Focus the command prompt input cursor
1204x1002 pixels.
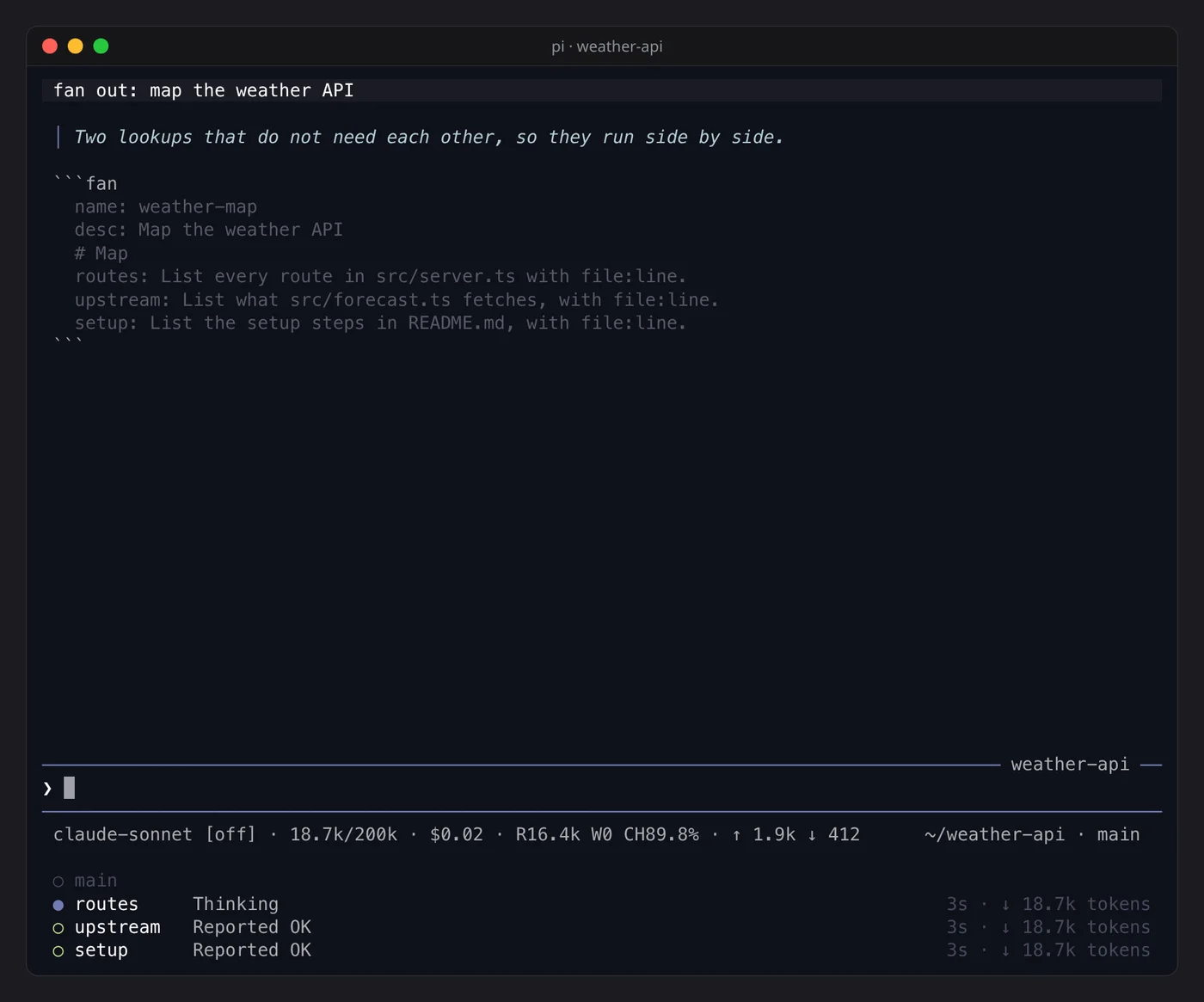pyautogui.click(x=70, y=788)
